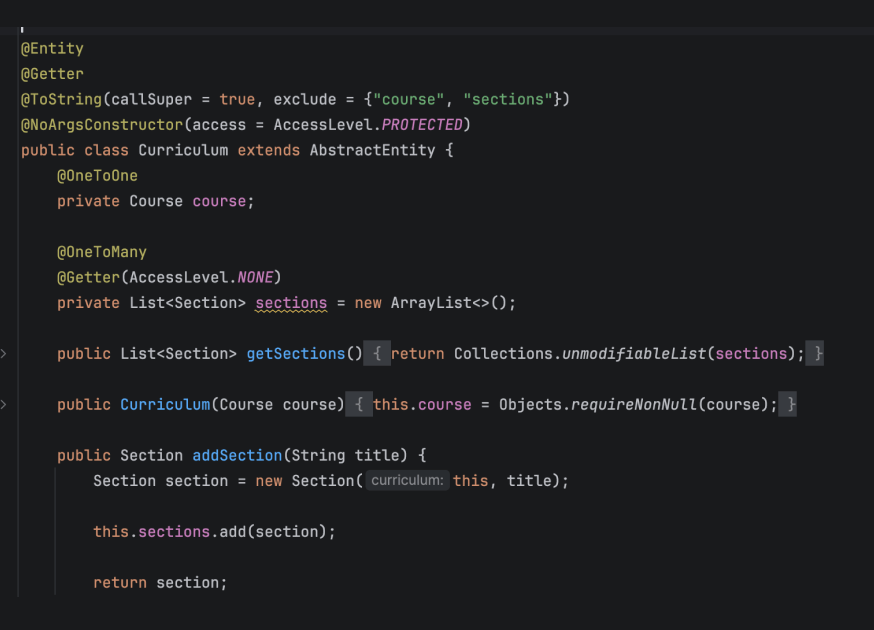Expand the folded Curriculum constructor arrow
This screenshot has width=874, height=630.
pos(3,404)
